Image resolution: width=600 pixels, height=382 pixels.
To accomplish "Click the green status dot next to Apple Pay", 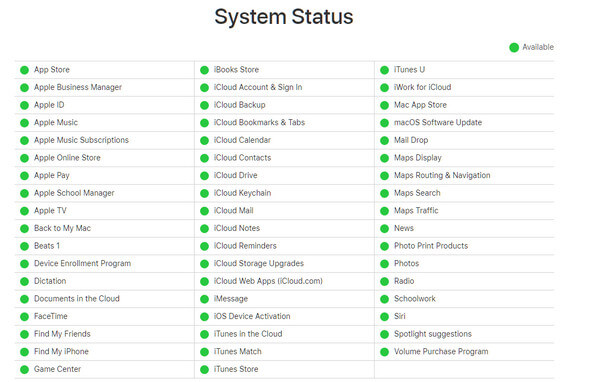I will pos(24,176).
